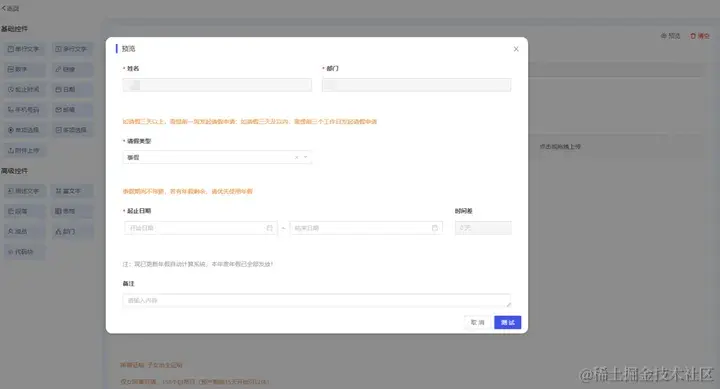
Task: Select the 成员 member control
Action: pyautogui.click(x=24, y=231)
